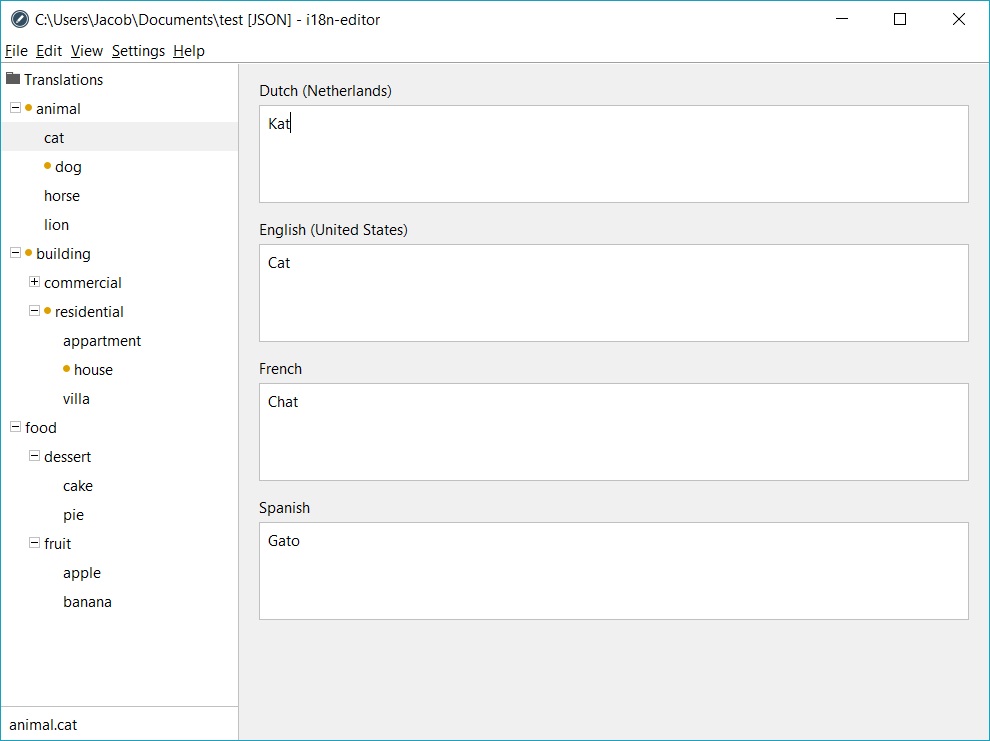Select the horse translation key
The width and height of the screenshot is (990, 741).
pyautogui.click(x=62, y=196)
